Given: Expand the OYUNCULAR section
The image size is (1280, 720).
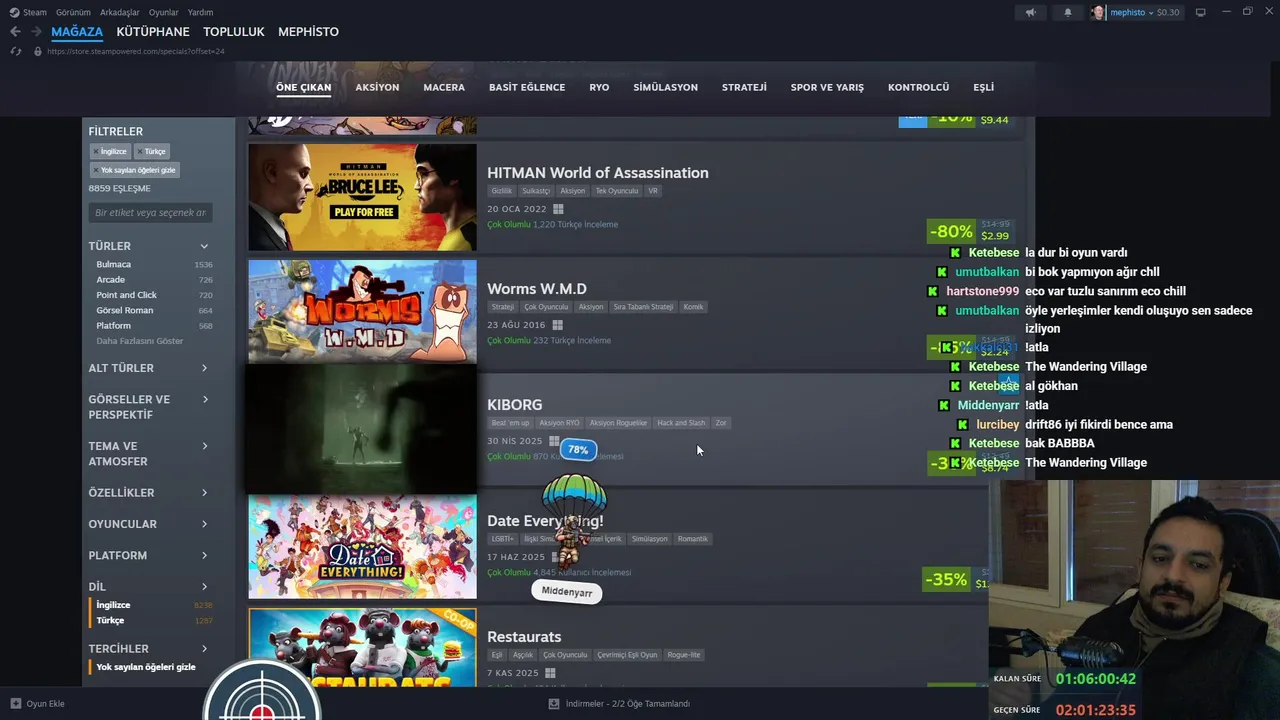Looking at the screenshot, I should [149, 524].
